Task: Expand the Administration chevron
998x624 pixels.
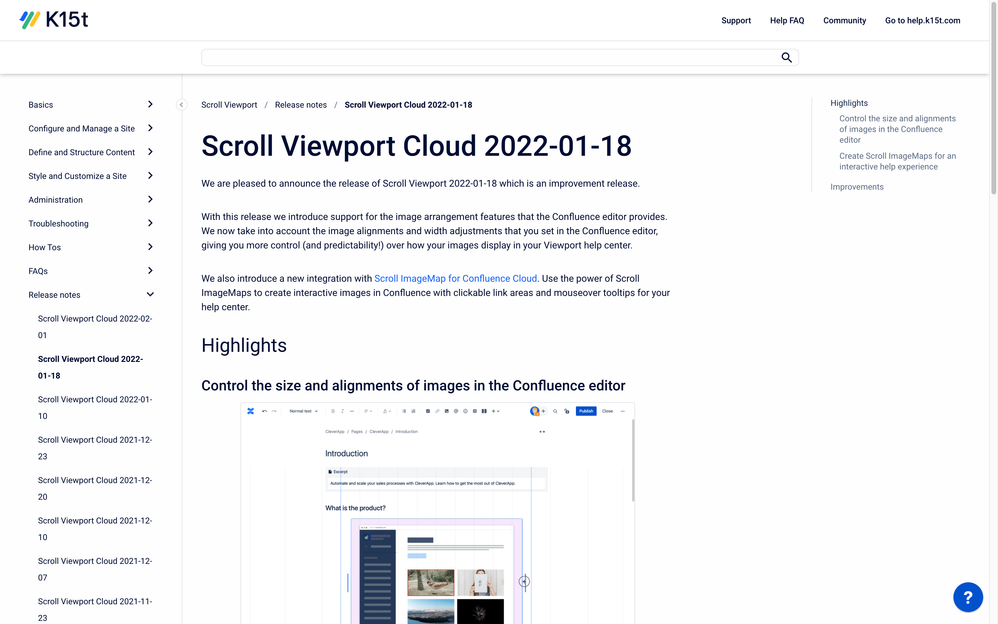Action: click(x=150, y=199)
